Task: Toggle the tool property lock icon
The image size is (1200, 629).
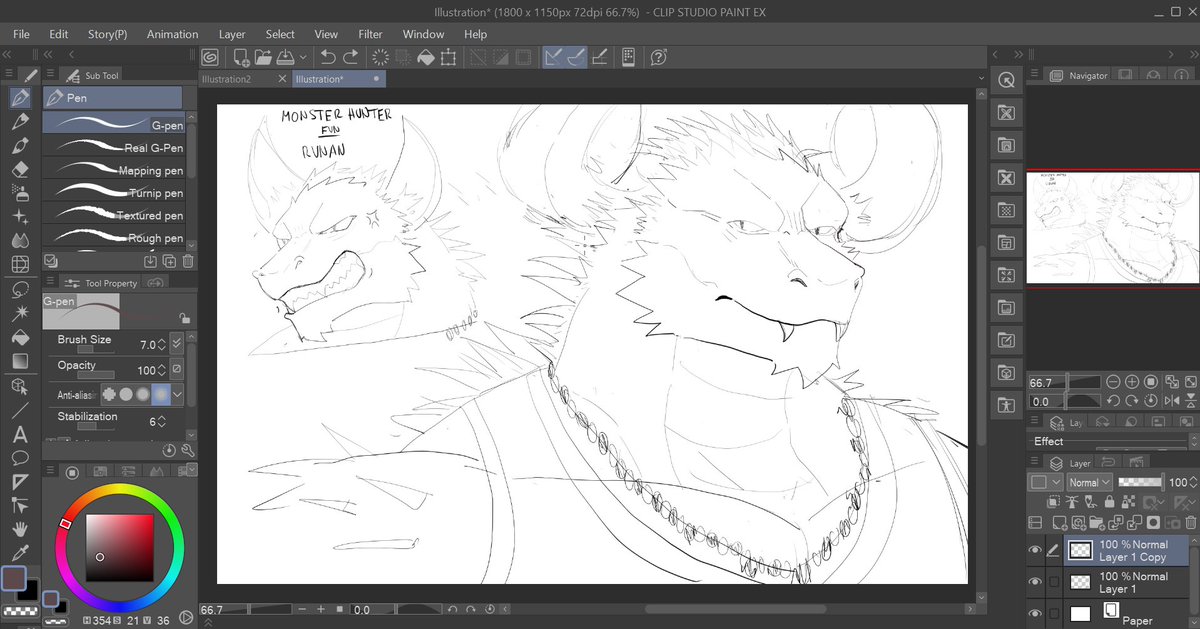Action: coord(184,317)
